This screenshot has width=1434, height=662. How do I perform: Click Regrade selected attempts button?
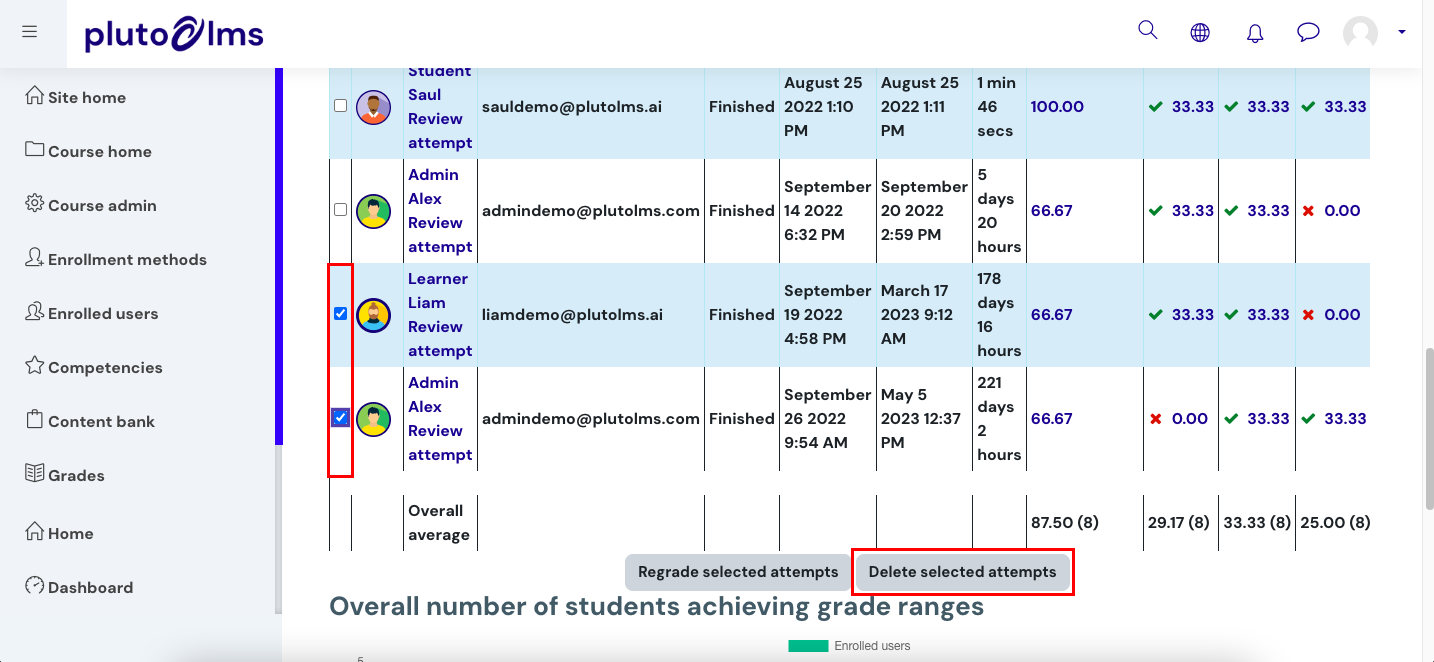[x=738, y=572]
